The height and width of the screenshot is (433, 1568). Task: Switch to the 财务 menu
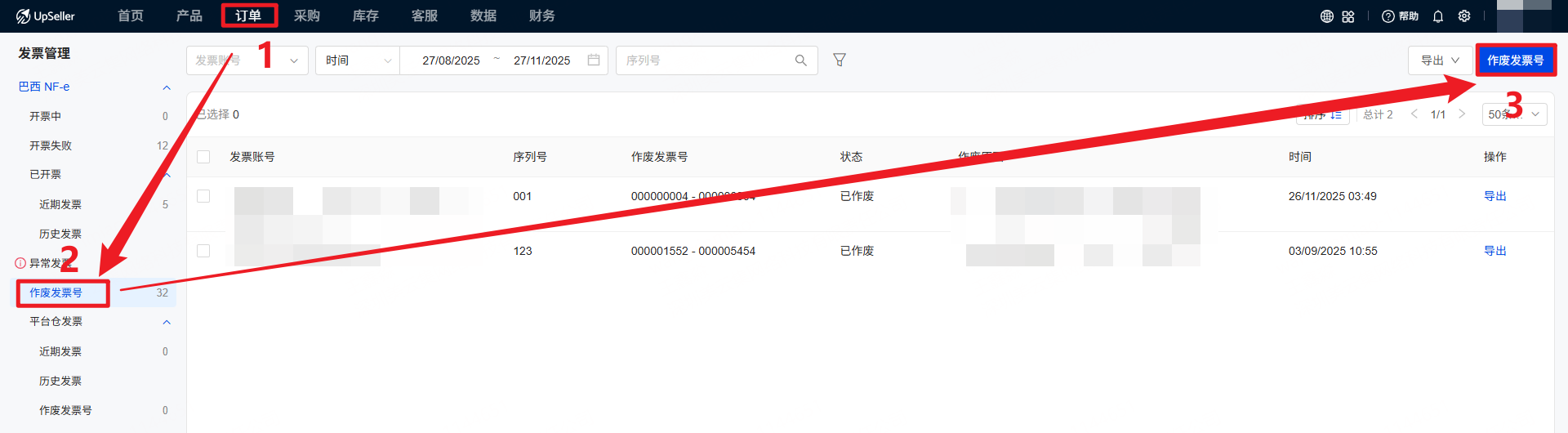pyautogui.click(x=541, y=16)
